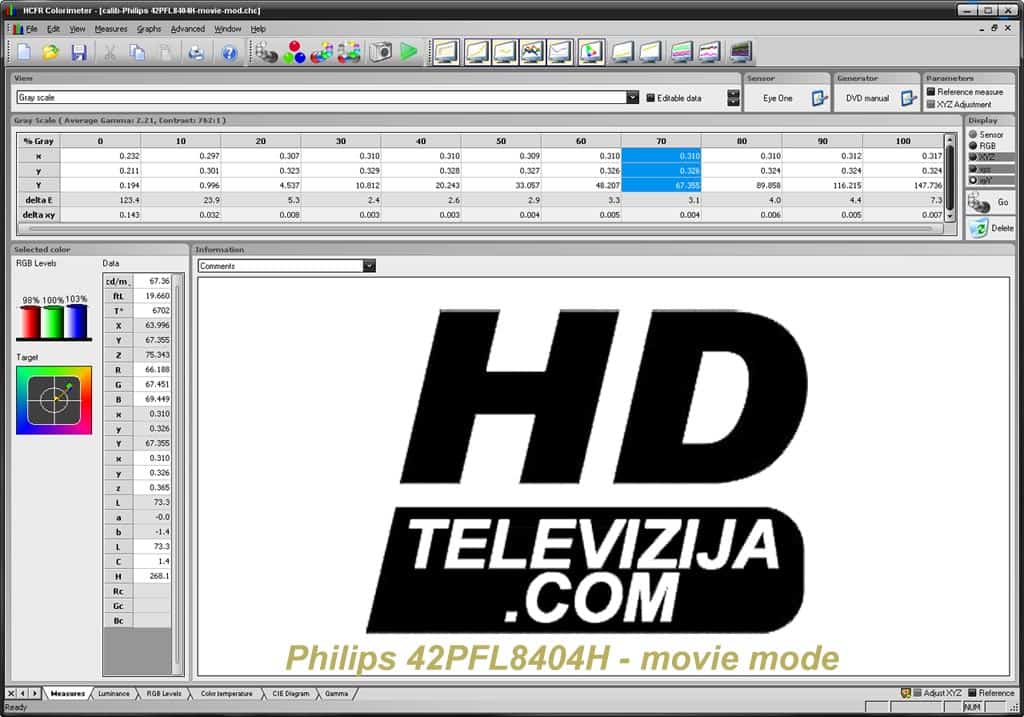Switch to the CIE Diagram tab
The width and height of the screenshot is (1024, 717).
click(x=291, y=693)
